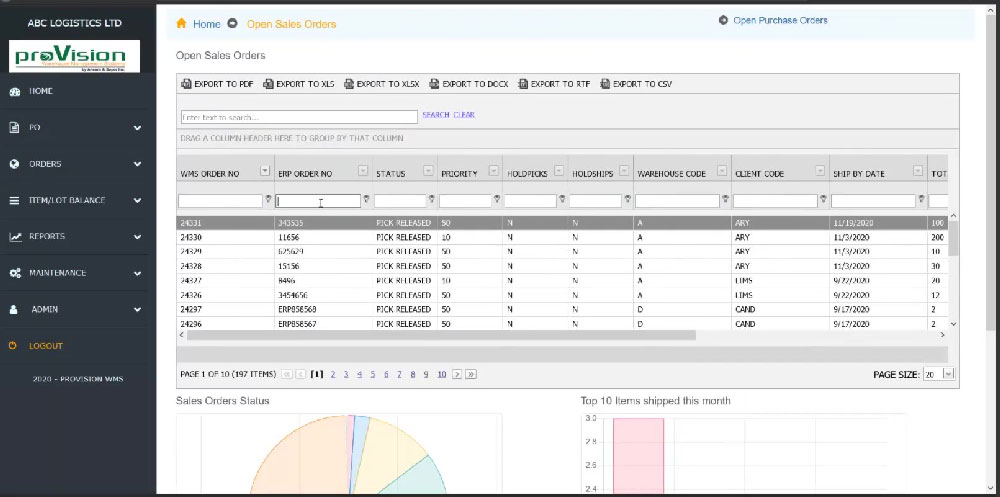1000x497 pixels.
Task: Open the WMS Order No filter-condition icon
Action: pyautogui.click(x=268, y=199)
